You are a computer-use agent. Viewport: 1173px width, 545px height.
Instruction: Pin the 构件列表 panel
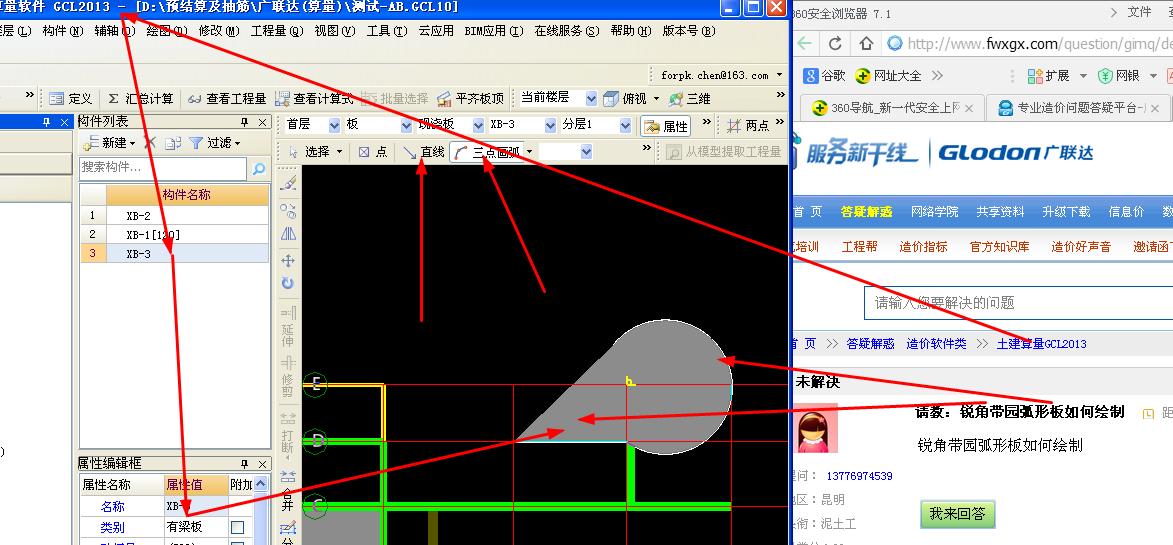tap(244, 122)
